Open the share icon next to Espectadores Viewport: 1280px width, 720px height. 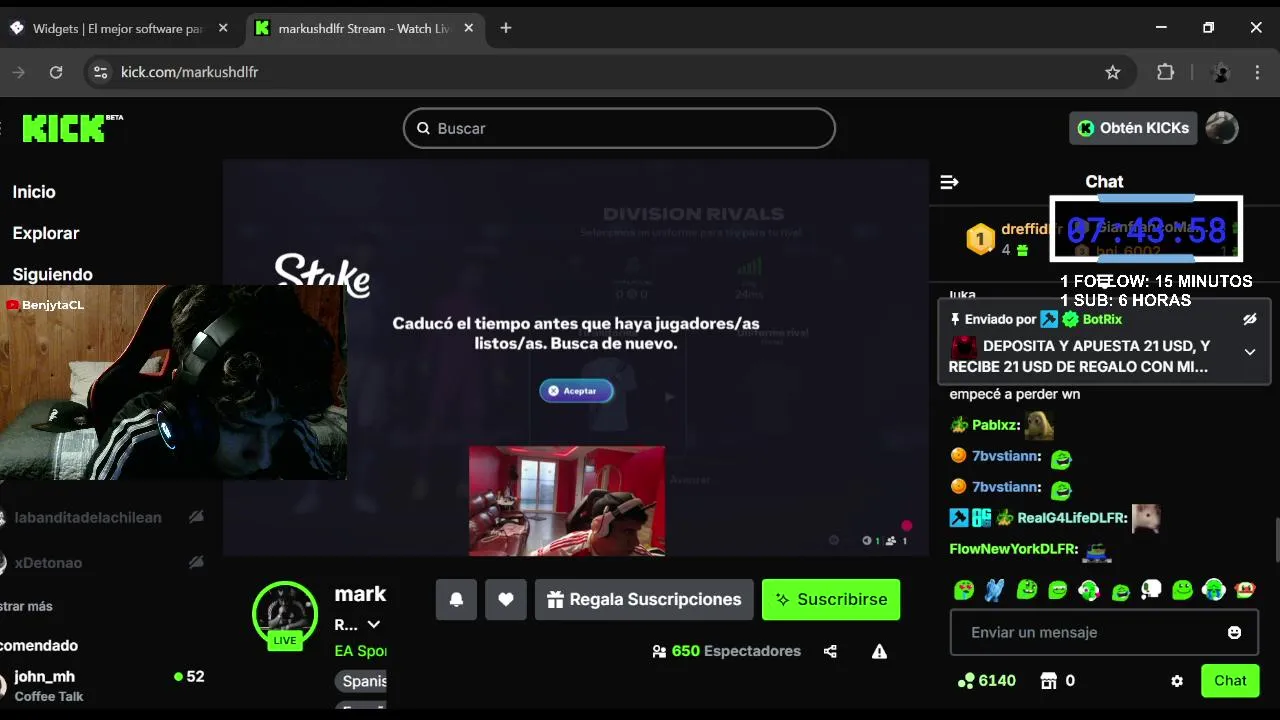point(830,651)
